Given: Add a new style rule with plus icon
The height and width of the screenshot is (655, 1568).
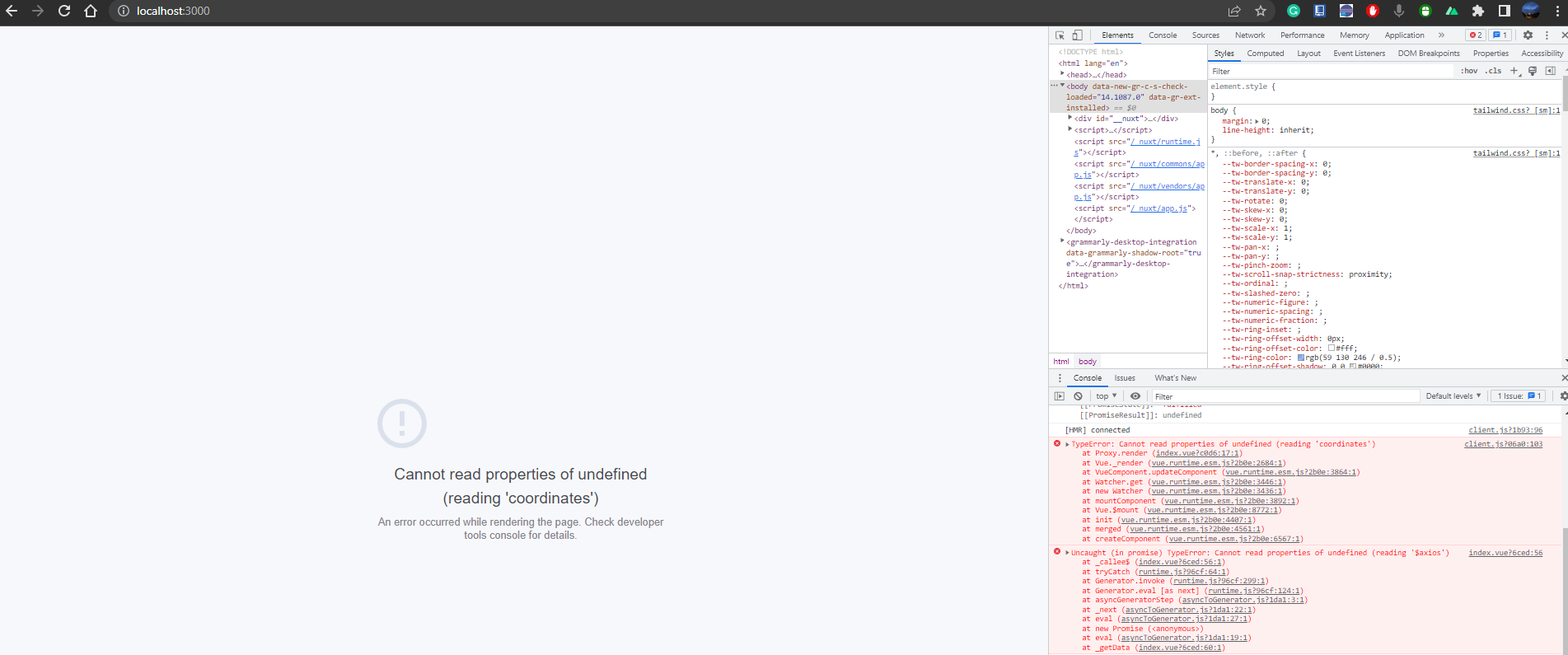Looking at the screenshot, I should click(1514, 71).
